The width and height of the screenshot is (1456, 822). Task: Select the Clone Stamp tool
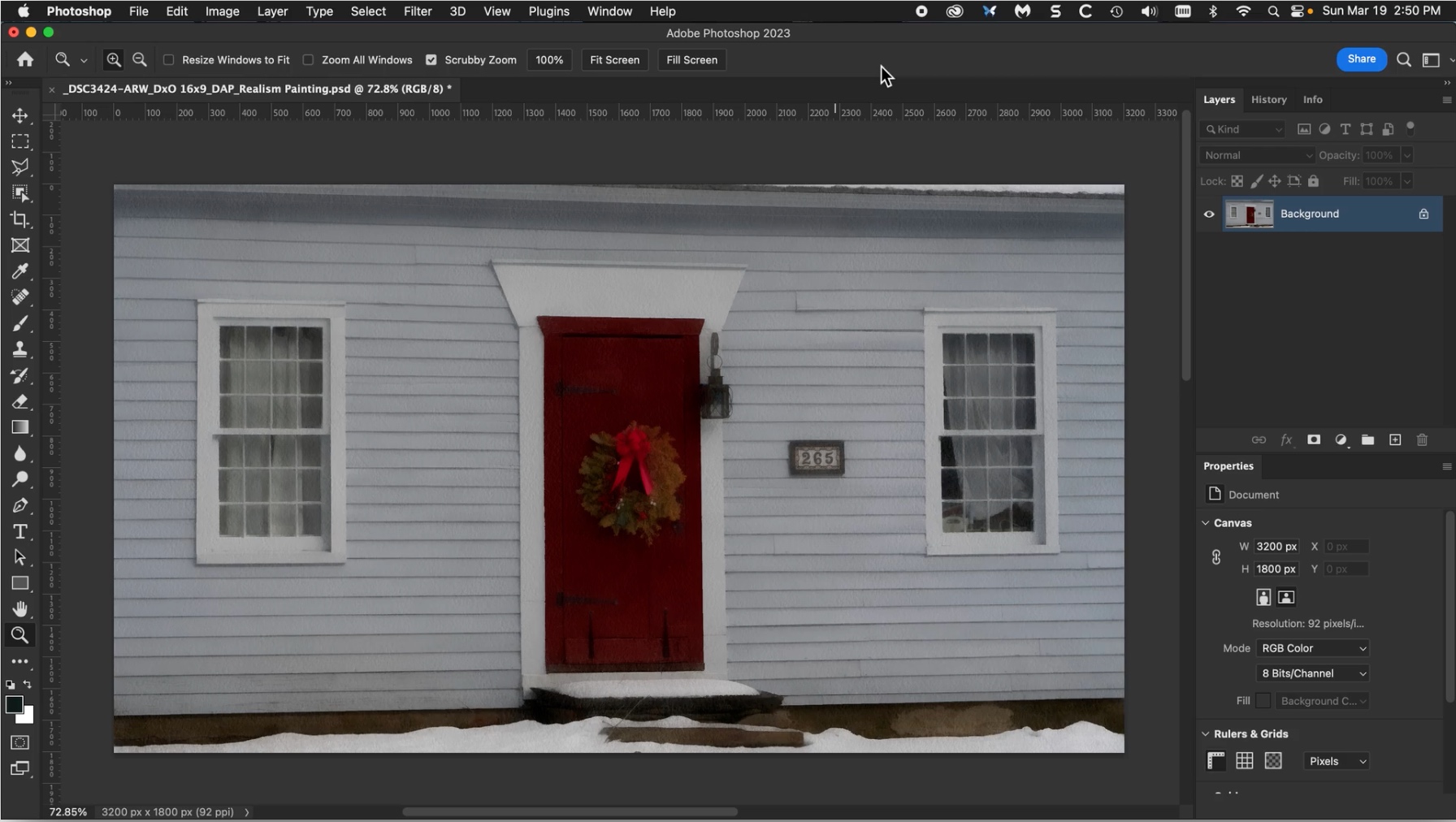pyautogui.click(x=20, y=349)
